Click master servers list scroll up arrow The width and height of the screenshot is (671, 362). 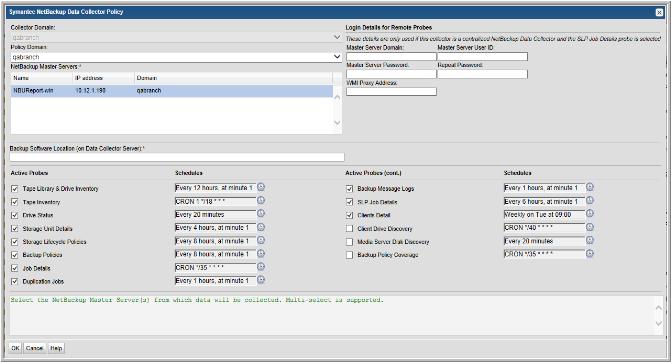coord(337,98)
